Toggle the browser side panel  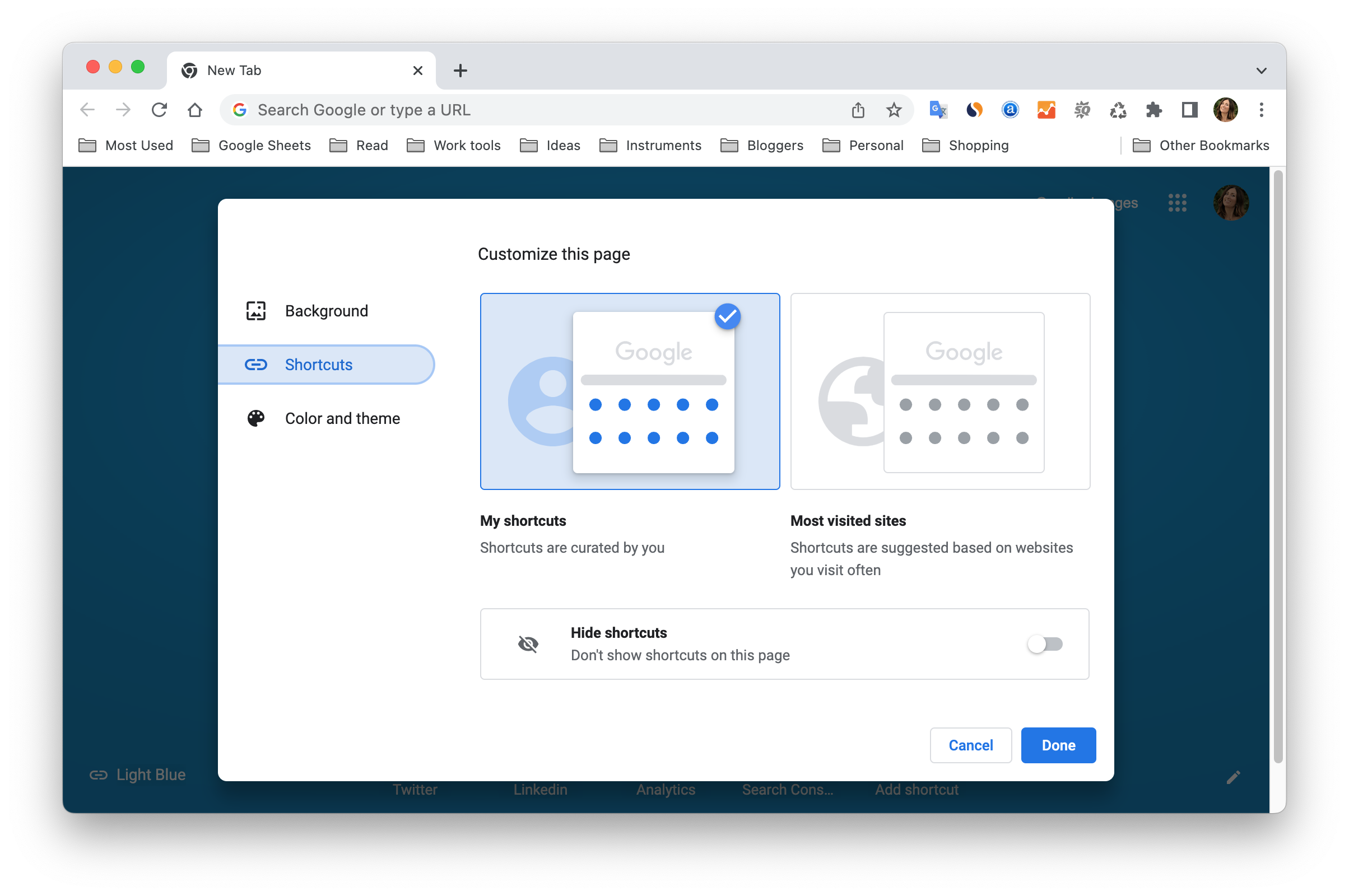(x=1189, y=110)
